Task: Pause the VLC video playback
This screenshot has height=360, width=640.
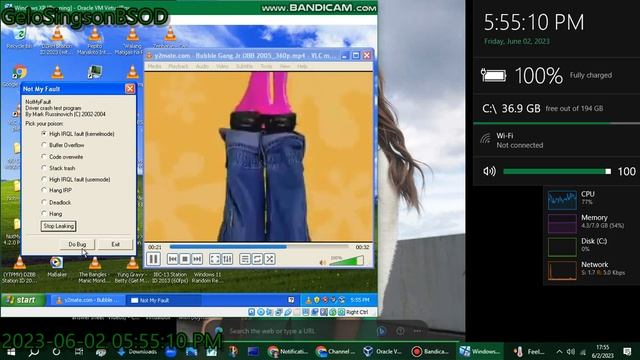Action: tap(153, 259)
